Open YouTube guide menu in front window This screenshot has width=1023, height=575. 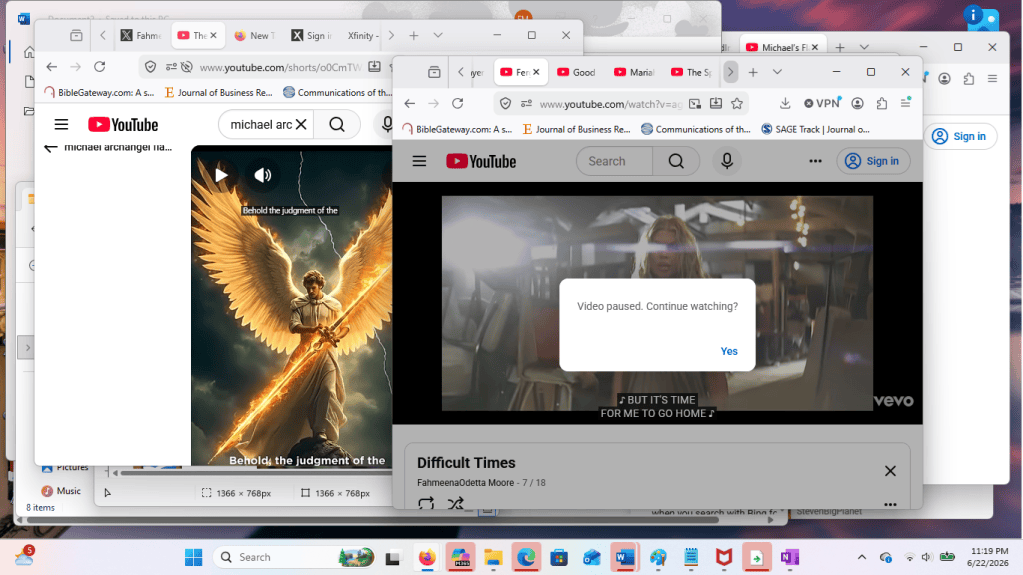420,161
